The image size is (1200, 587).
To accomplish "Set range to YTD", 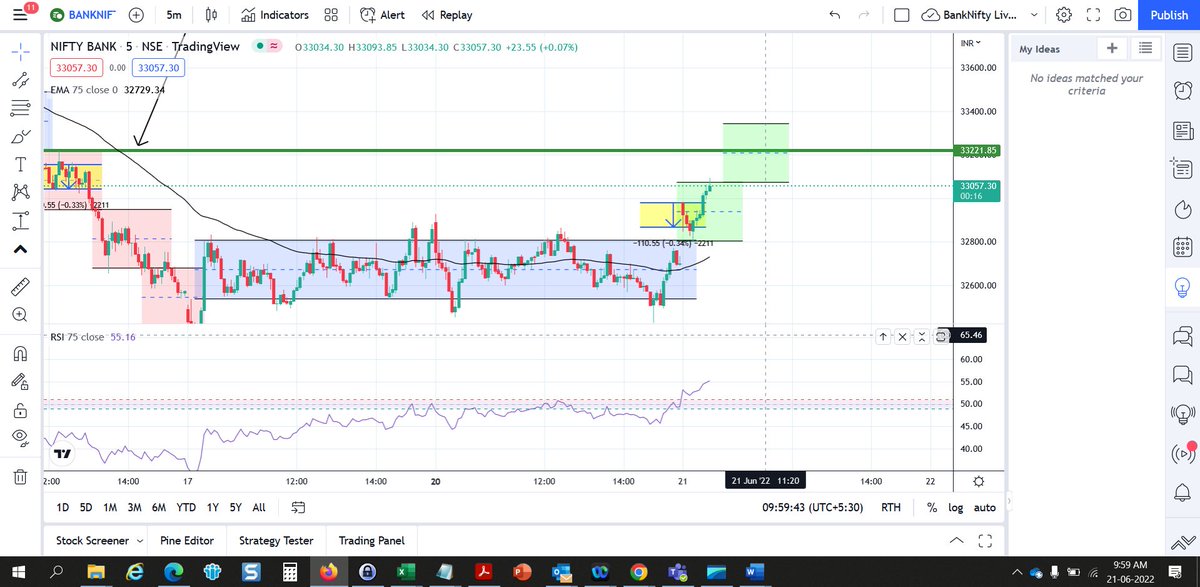I will click(186, 507).
